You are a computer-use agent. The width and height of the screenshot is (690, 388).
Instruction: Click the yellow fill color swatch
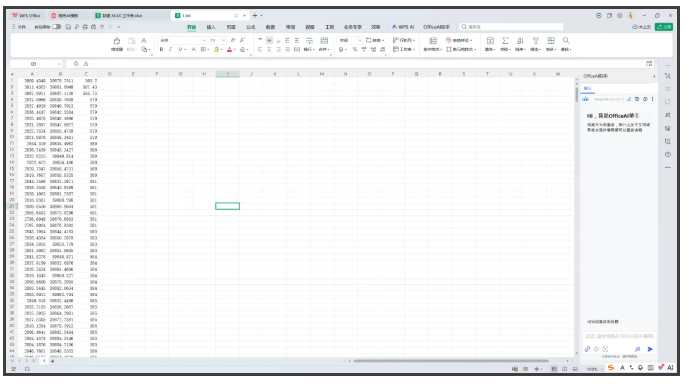click(x=216, y=50)
